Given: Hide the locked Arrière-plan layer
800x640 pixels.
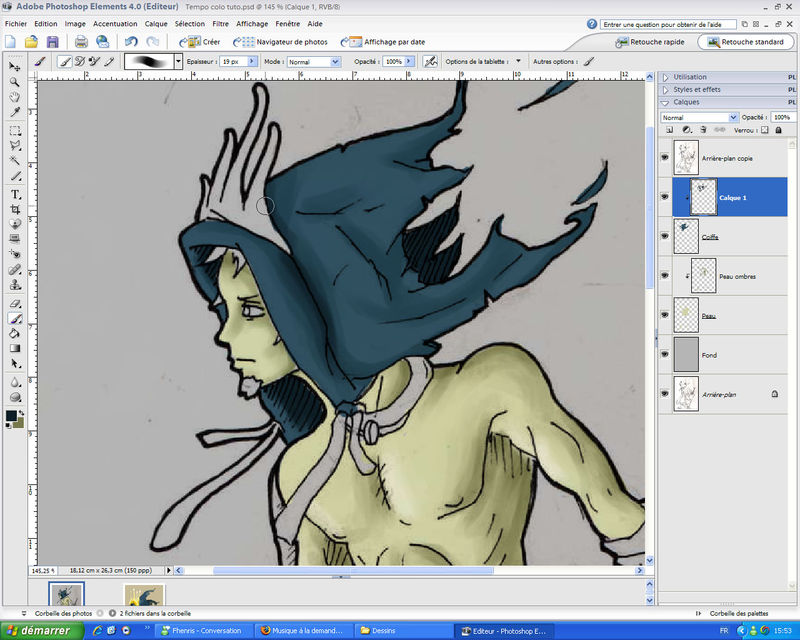Looking at the screenshot, I should click(x=664, y=393).
